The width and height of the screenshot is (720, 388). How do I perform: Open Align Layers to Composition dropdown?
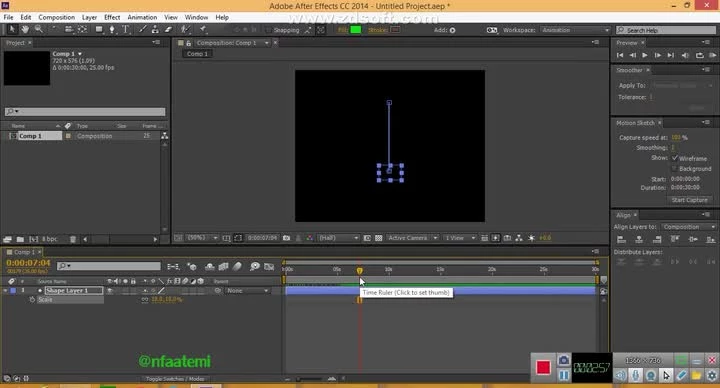(x=688, y=227)
